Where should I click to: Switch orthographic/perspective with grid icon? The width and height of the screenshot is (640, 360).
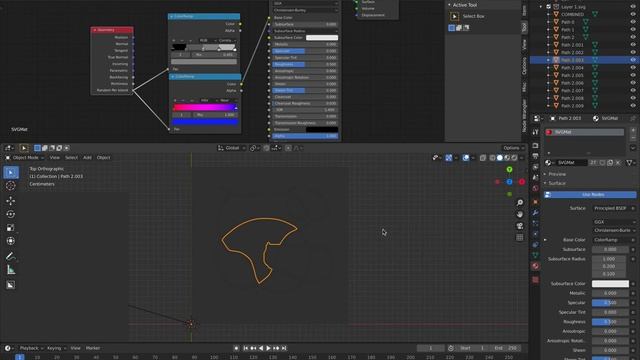click(x=520, y=237)
